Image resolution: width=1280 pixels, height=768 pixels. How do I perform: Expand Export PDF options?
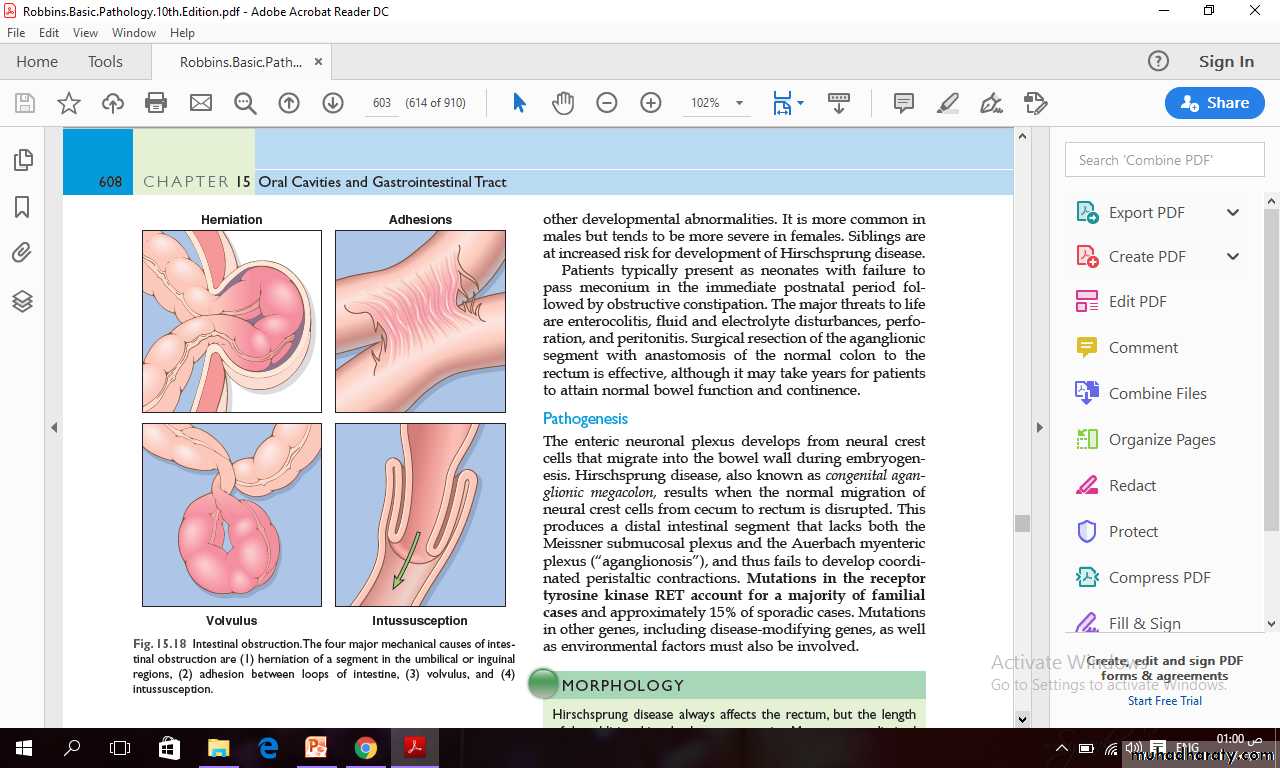1233,212
